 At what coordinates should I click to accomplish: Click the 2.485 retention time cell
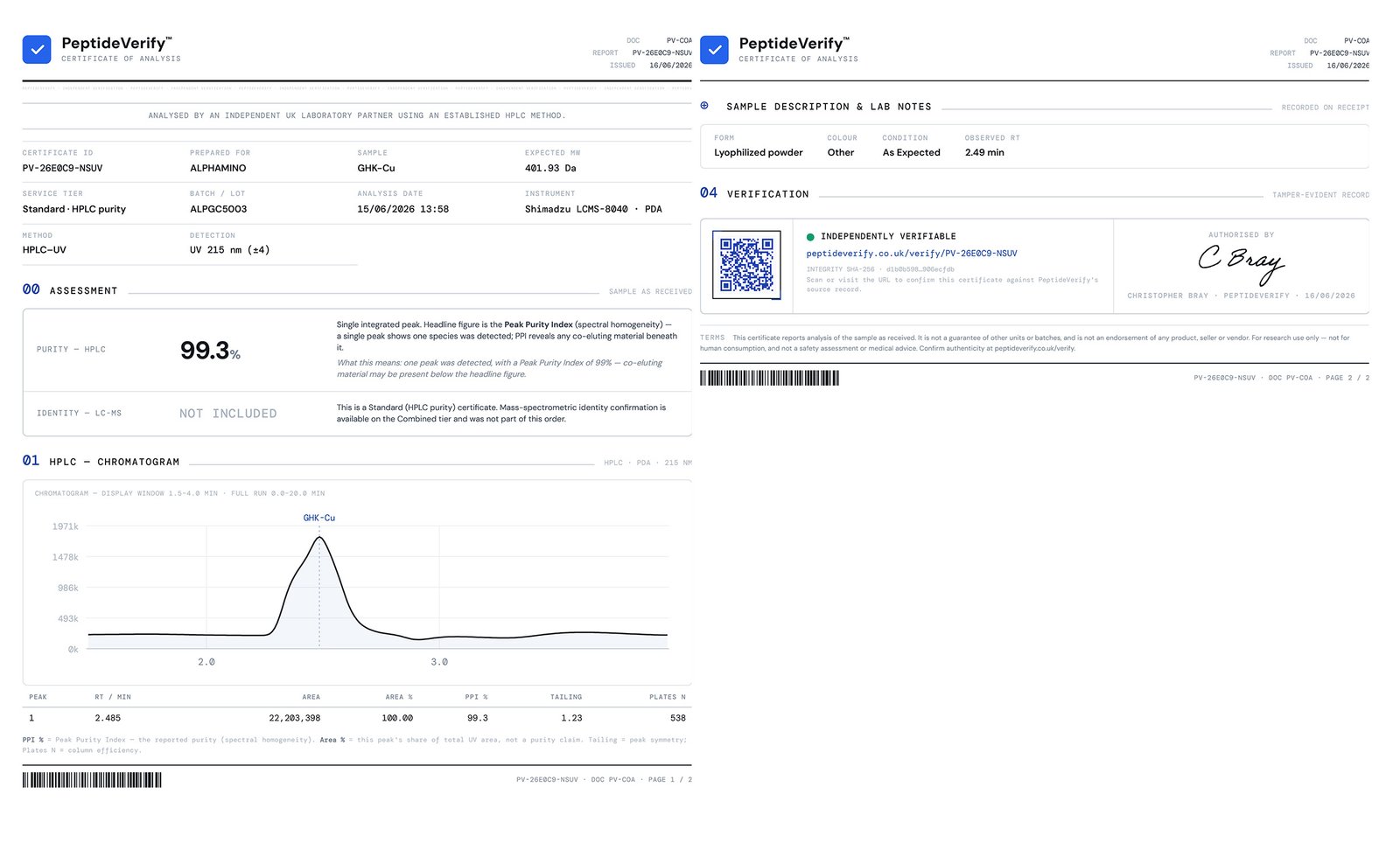click(x=108, y=718)
